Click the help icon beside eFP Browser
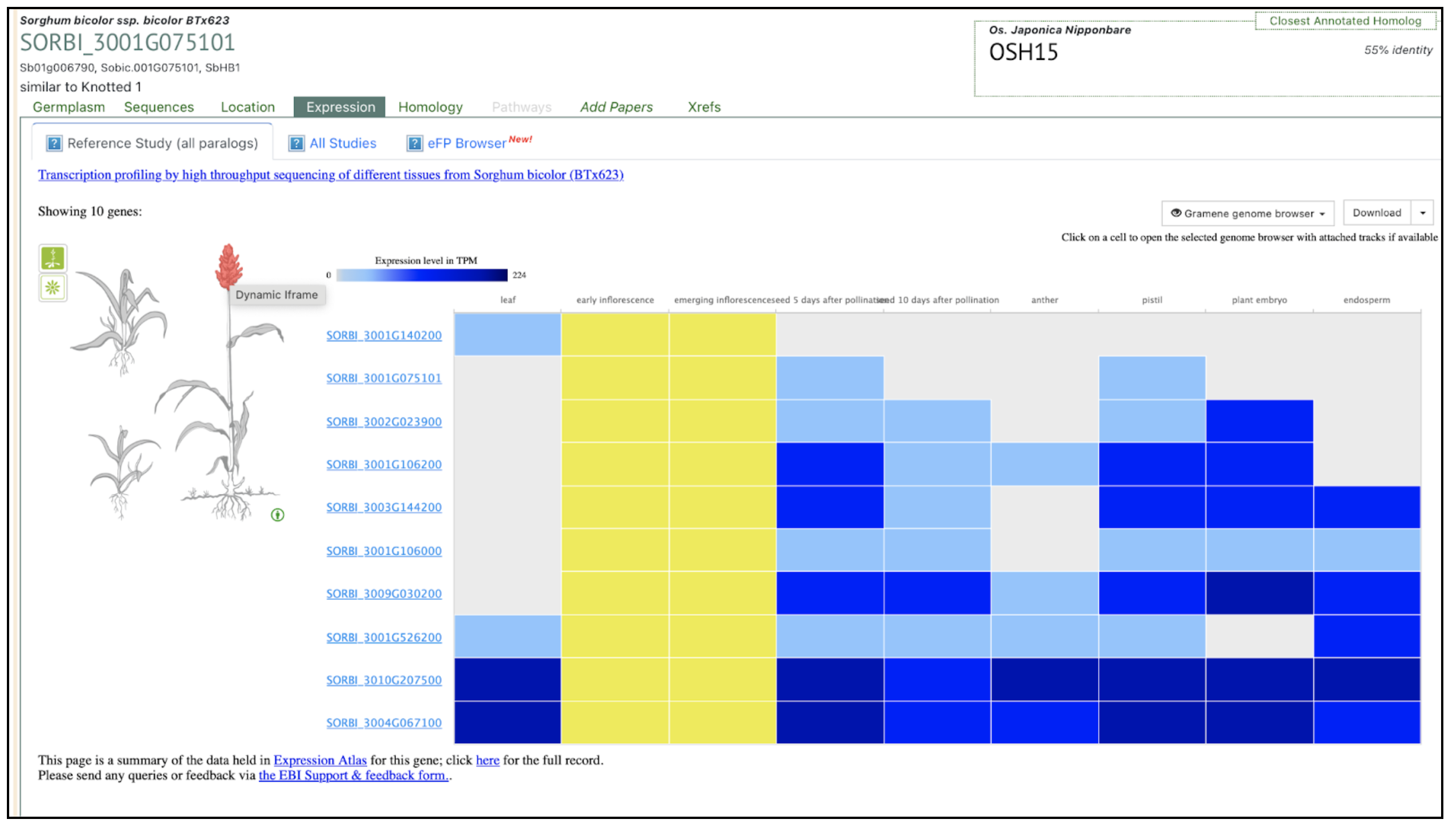Viewport: 1456px width, 827px height. (x=414, y=143)
